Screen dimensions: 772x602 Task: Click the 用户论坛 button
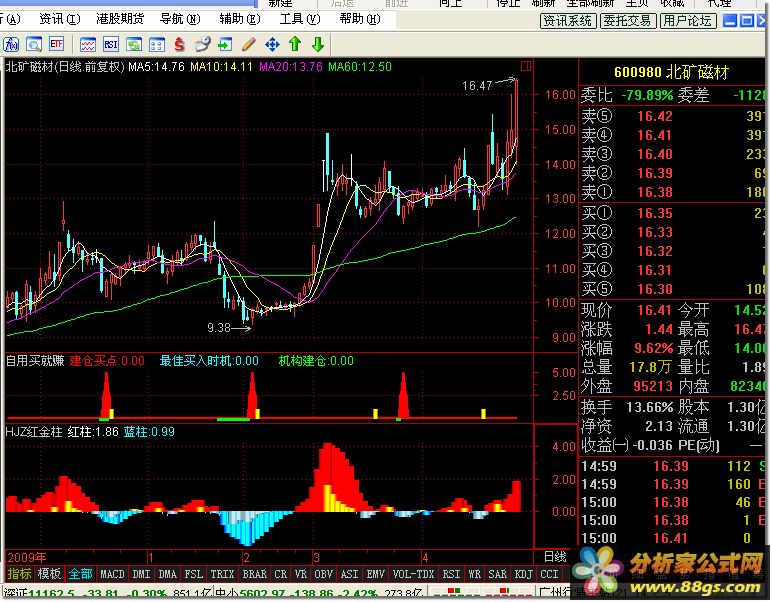tap(688, 21)
